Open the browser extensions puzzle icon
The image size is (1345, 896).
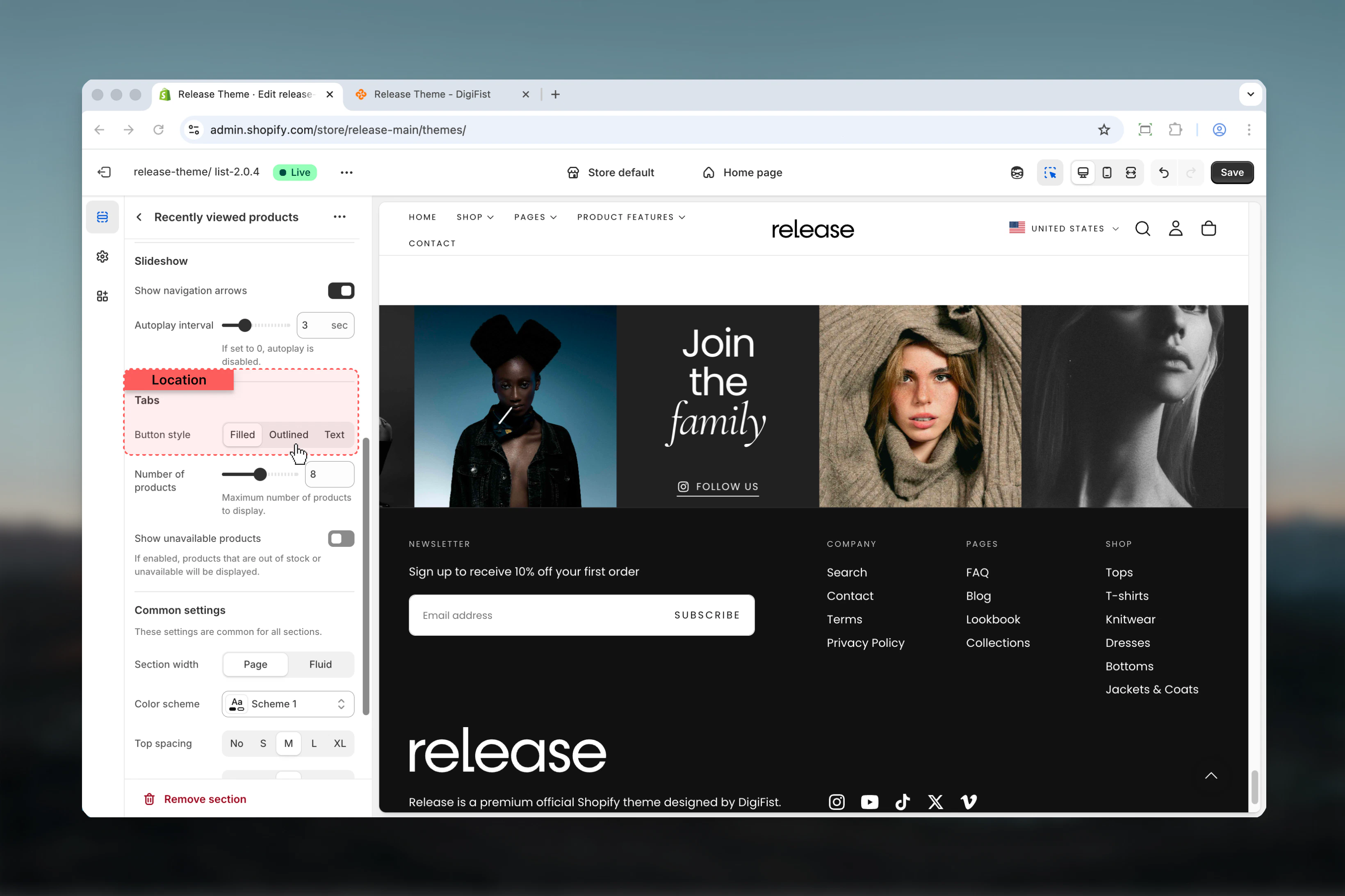click(1175, 130)
